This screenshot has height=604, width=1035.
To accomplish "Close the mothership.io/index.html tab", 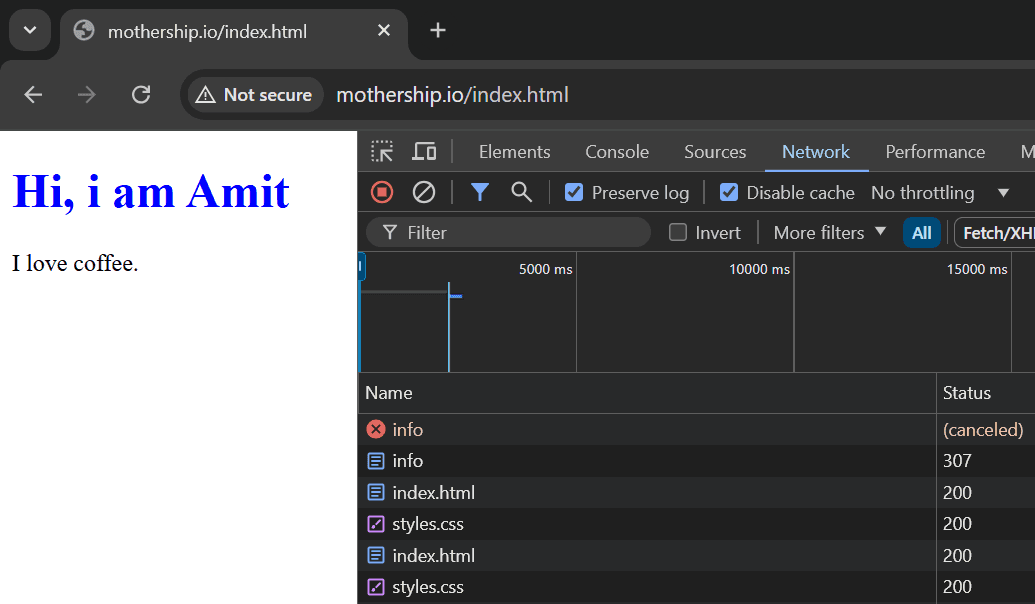I will coord(384,30).
